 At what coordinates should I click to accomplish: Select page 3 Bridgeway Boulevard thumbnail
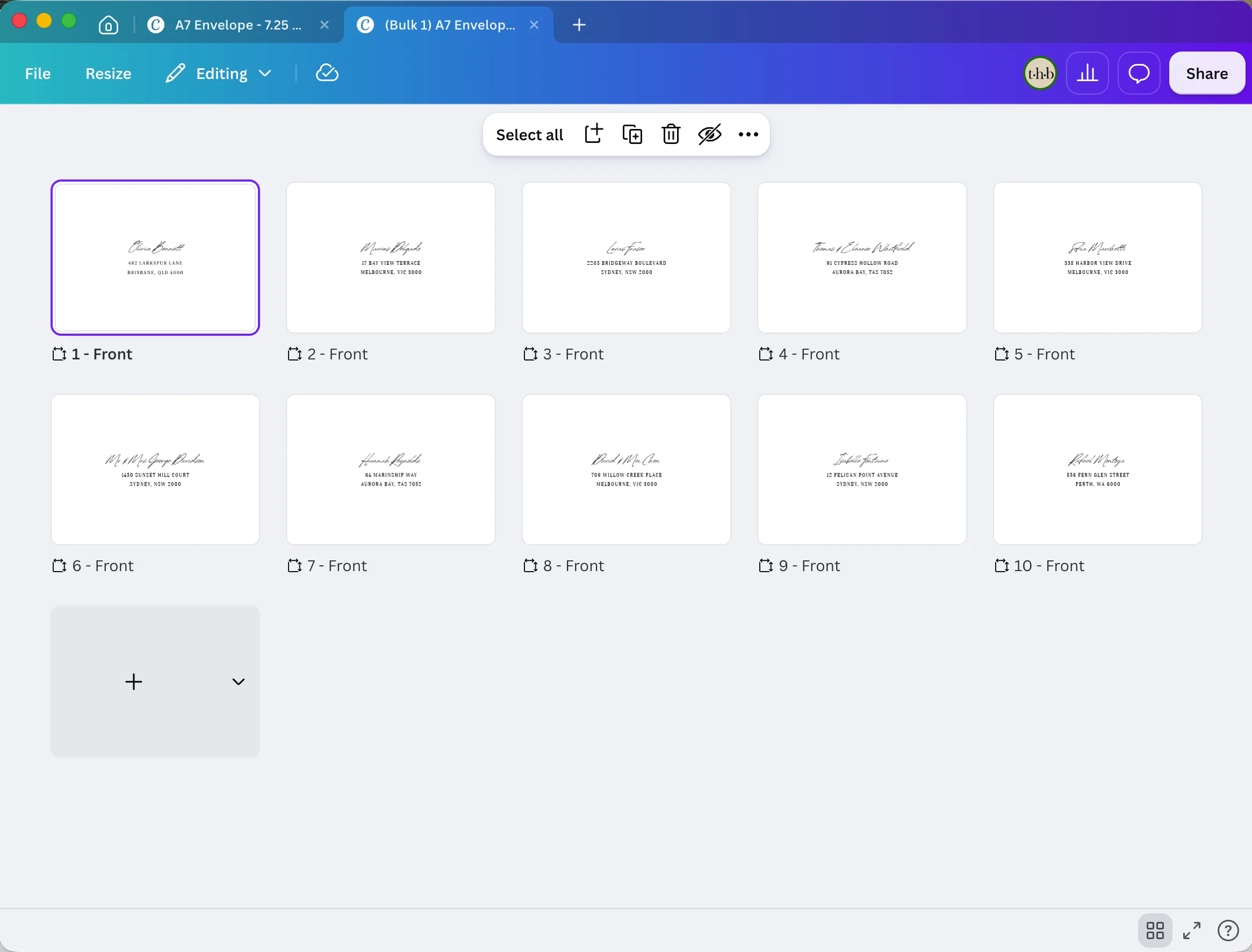coord(627,258)
